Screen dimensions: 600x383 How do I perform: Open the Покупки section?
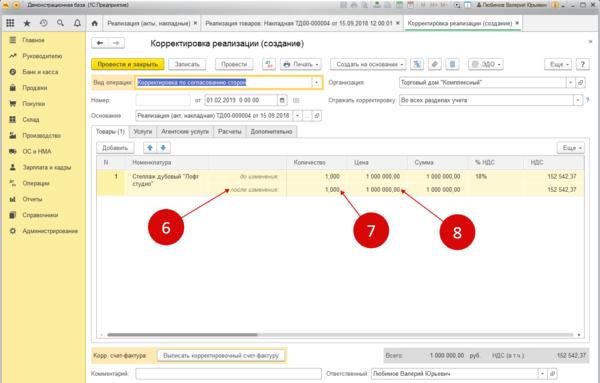coord(34,104)
